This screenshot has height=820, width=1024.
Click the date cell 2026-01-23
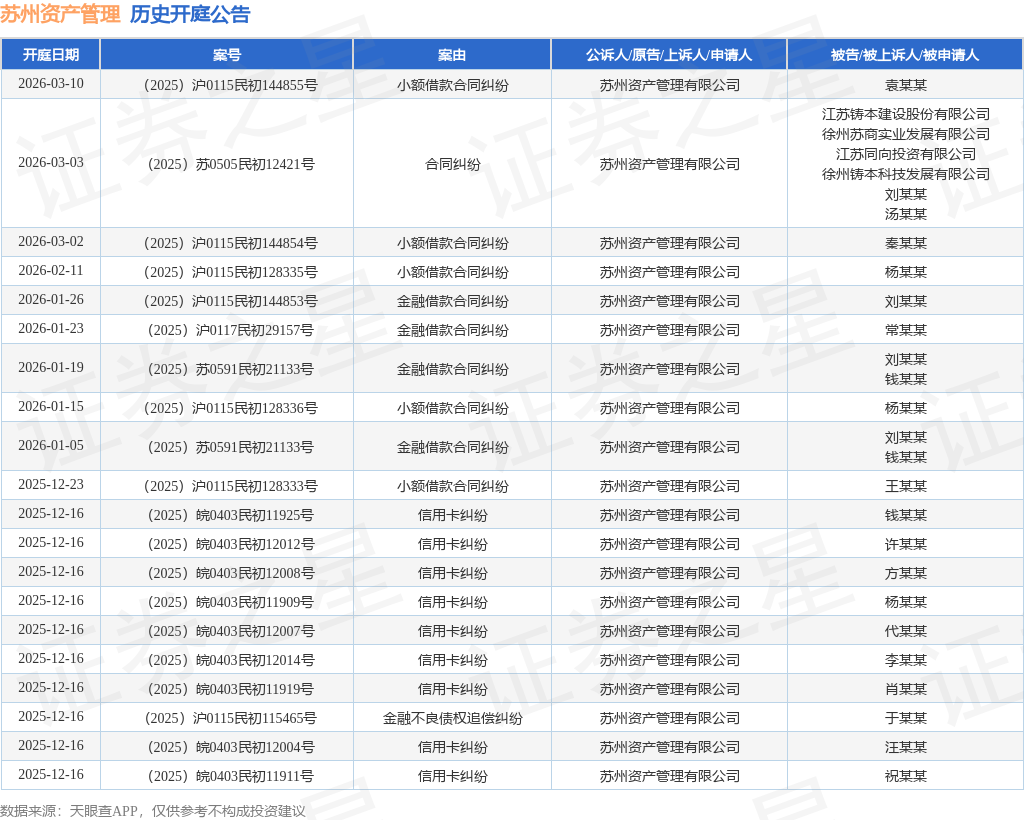(51, 328)
